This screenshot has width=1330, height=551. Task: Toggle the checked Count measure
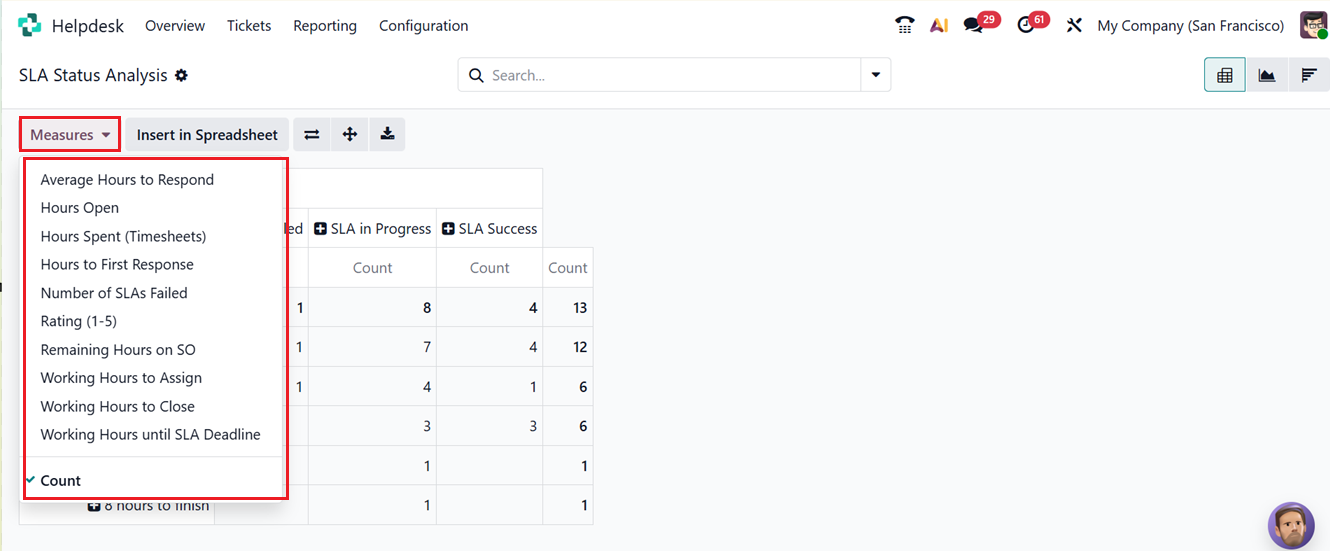[x=61, y=480]
